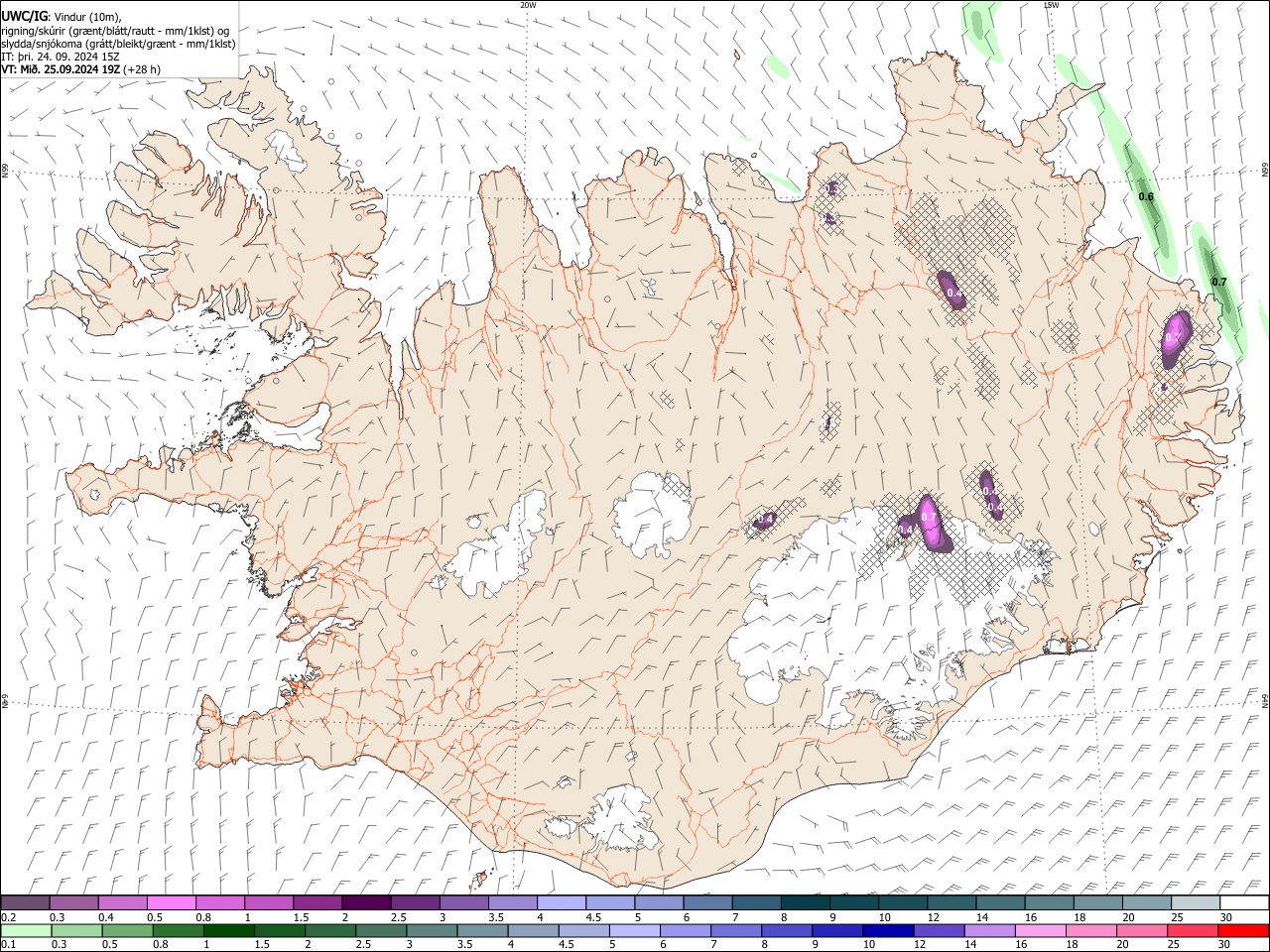The height and width of the screenshot is (952, 1270).
Task: Click the snow scale swatch starting at 18
Action: [1097, 902]
